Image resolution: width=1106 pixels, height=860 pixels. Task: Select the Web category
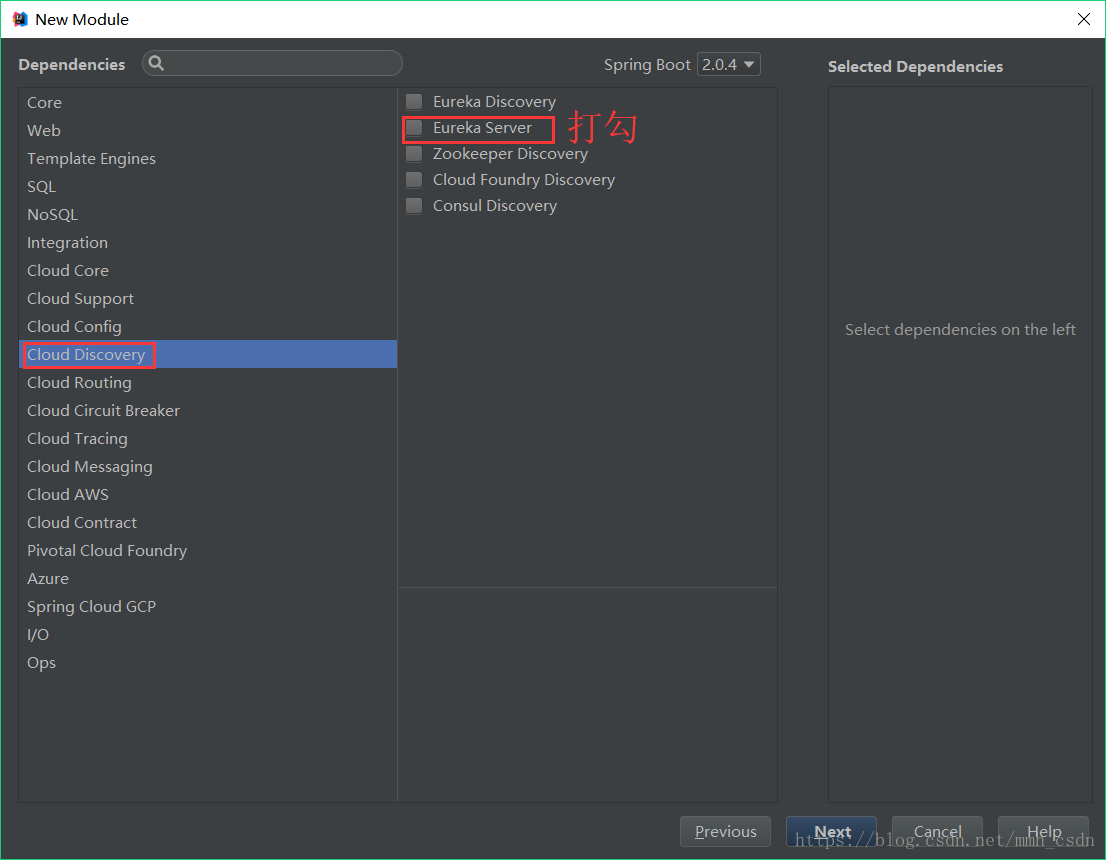[208, 131]
